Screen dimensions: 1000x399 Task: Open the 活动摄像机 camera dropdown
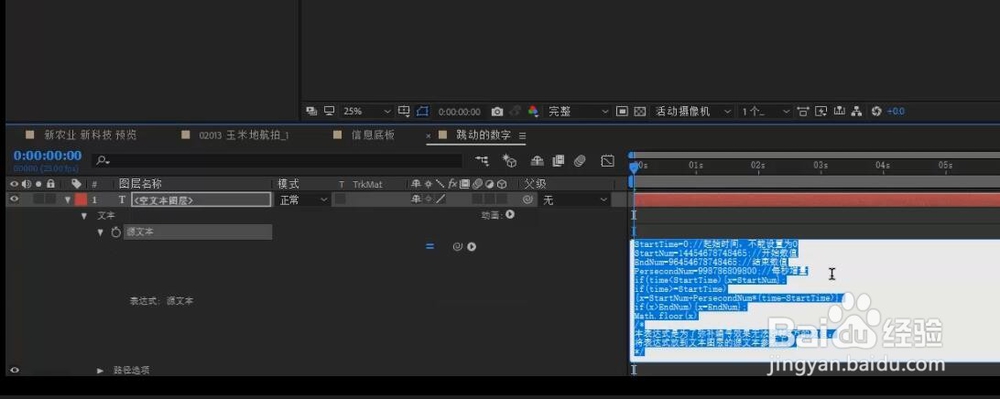click(x=693, y=111)
